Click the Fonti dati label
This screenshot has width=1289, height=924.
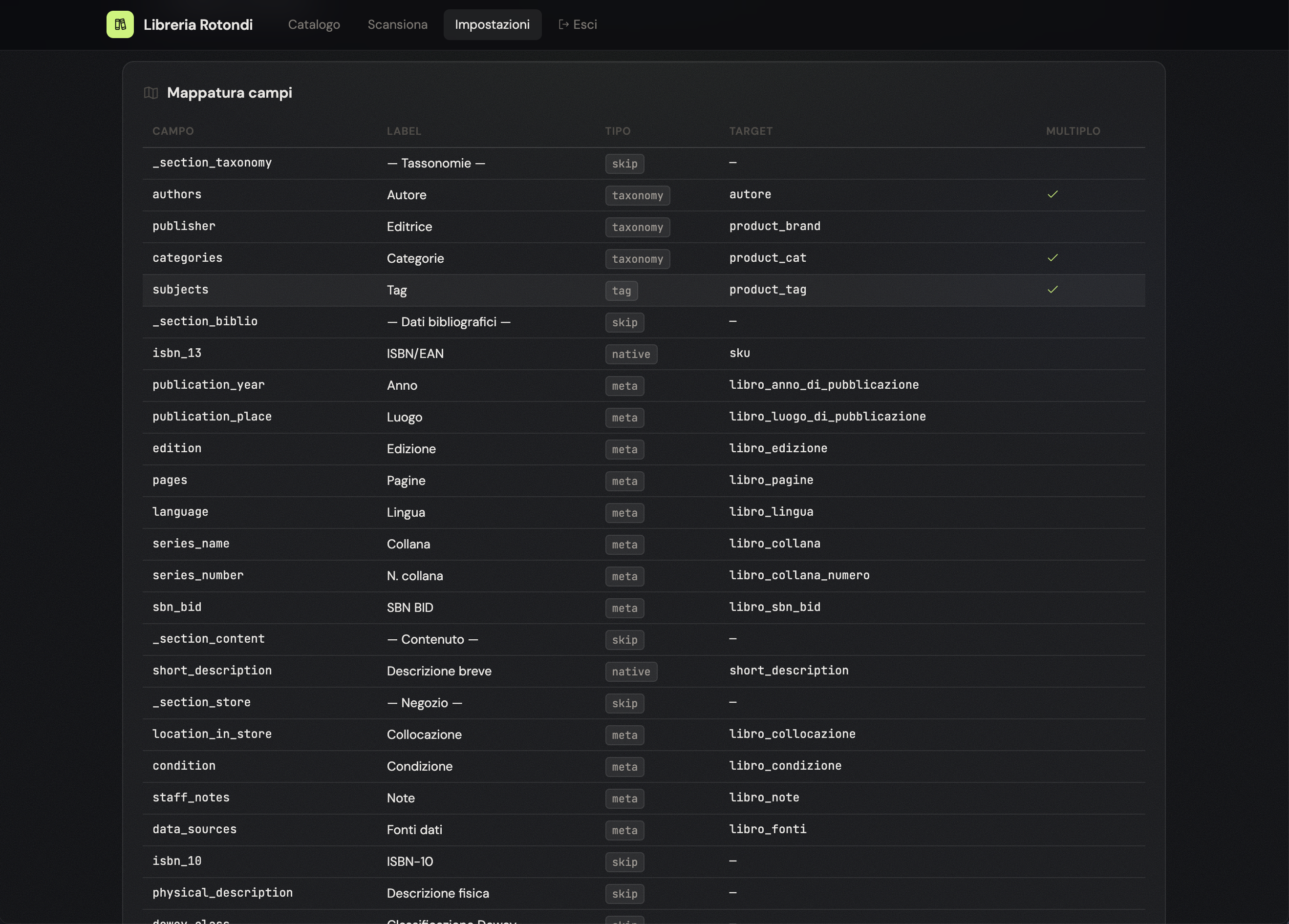pos(414,830)
